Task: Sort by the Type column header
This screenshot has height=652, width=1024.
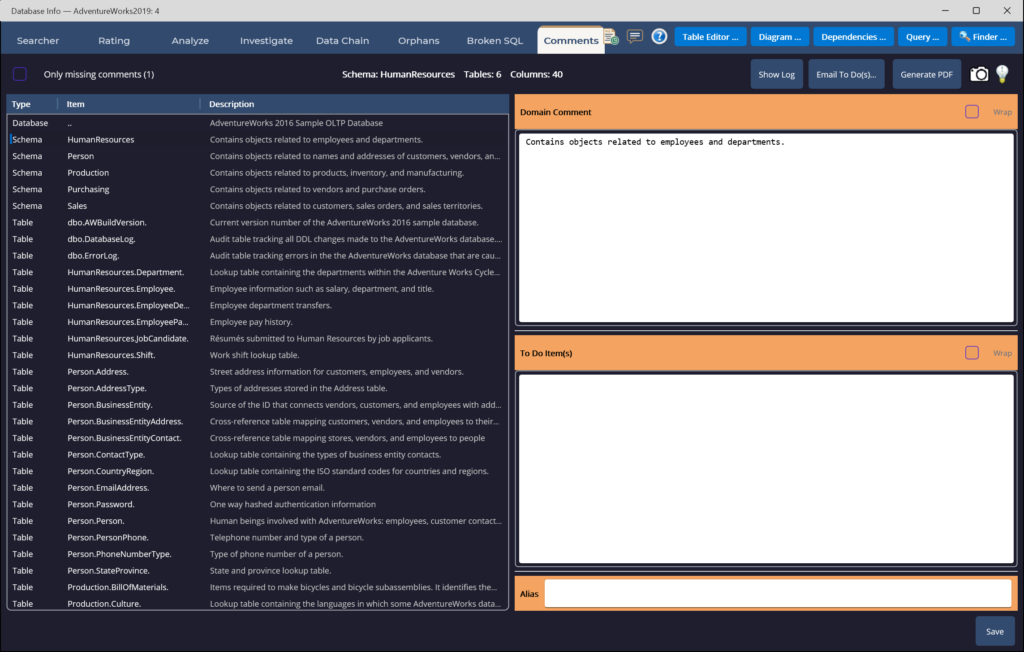Action: [32, 104]
